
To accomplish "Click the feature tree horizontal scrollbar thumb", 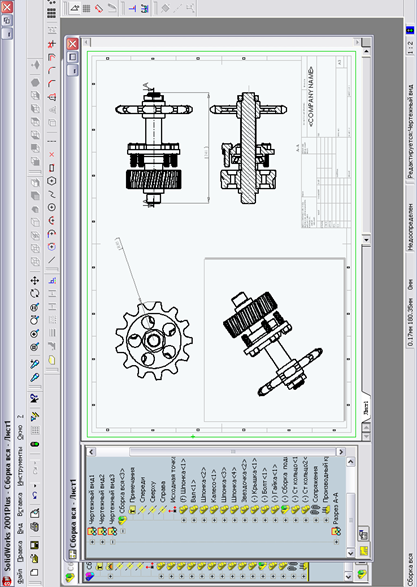I will (233, 452).
